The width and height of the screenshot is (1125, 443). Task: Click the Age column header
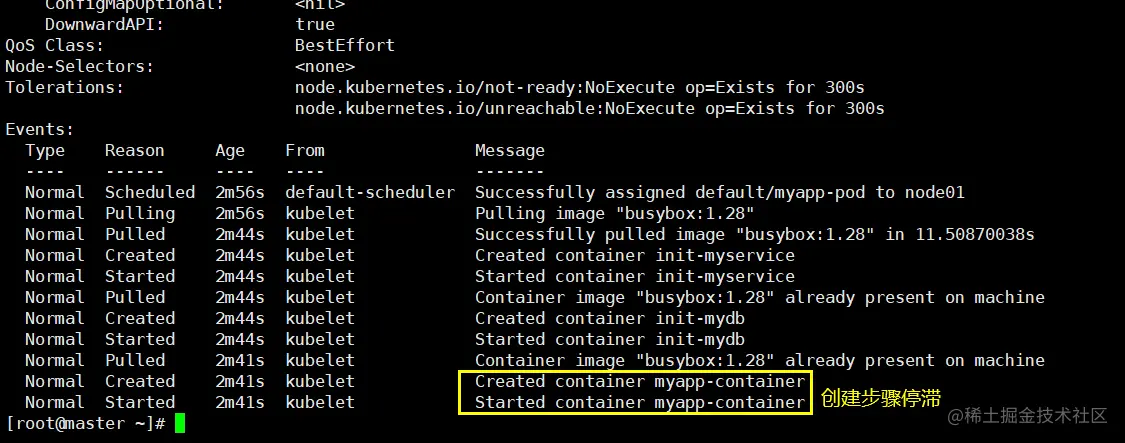[x=229, y=150]
